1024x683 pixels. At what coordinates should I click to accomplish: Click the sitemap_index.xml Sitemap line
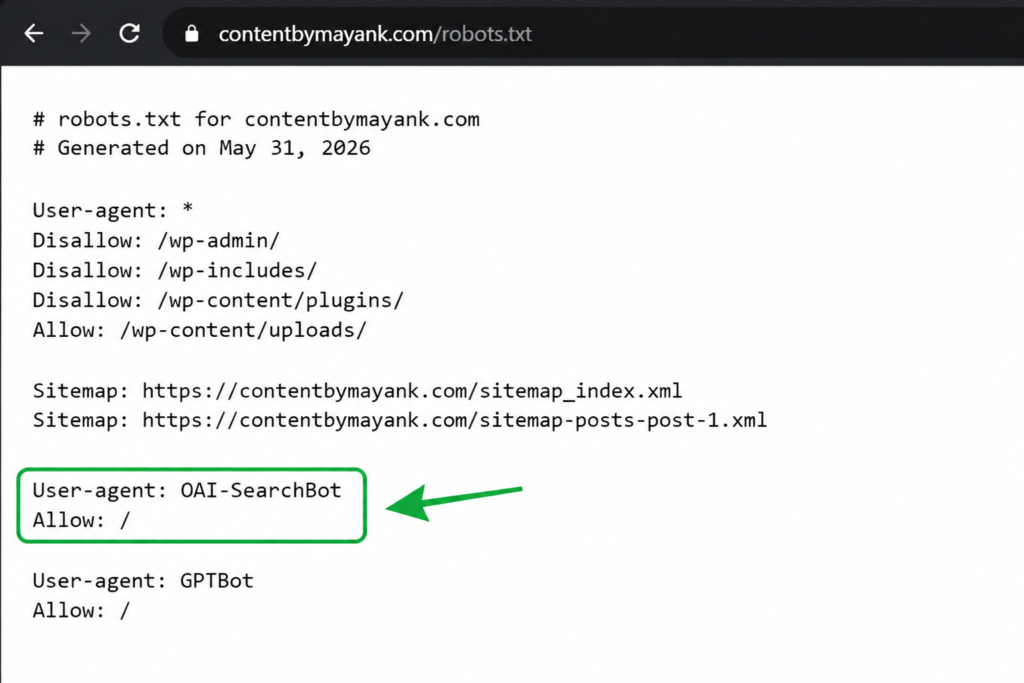click(x=357, y=391)
